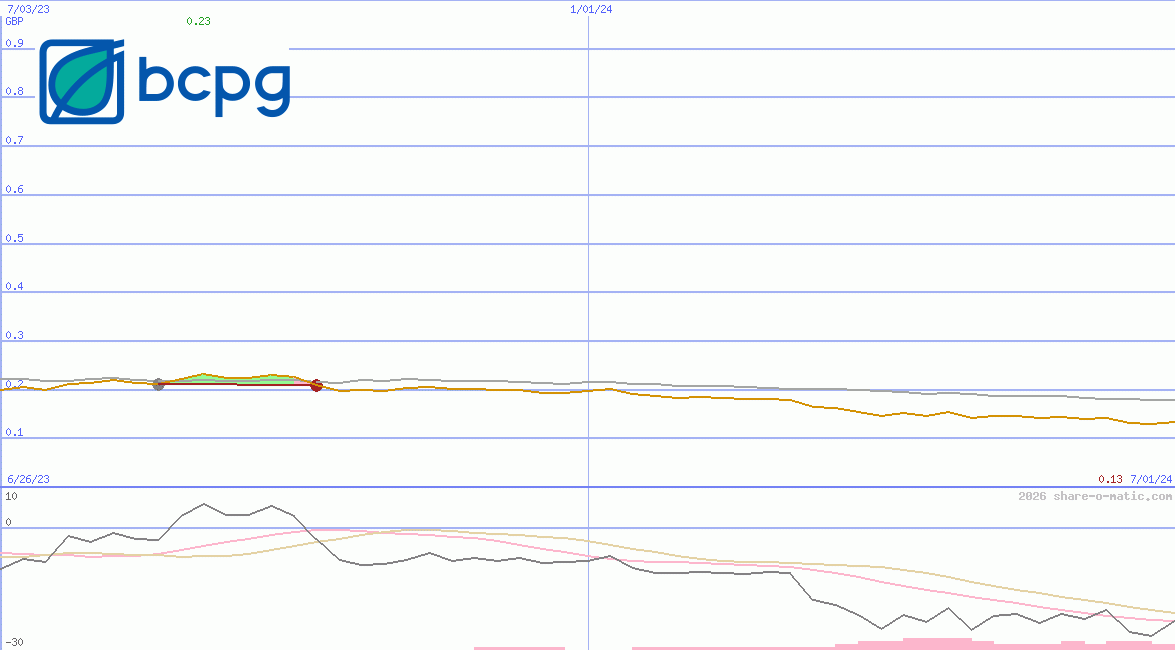Click the 0.3 price axis label
The height and width of the screenshot is (650, 1175).
pyautogui.click(x=15, y=335)
